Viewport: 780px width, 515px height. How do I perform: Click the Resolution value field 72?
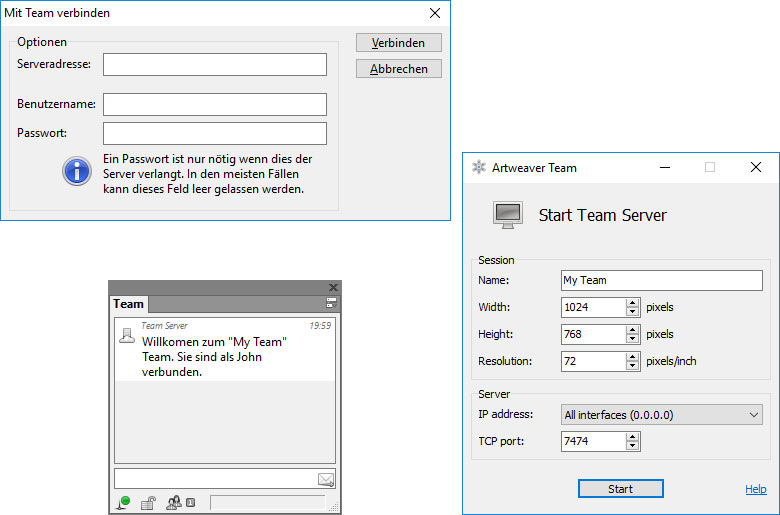[x=593, y=361]
